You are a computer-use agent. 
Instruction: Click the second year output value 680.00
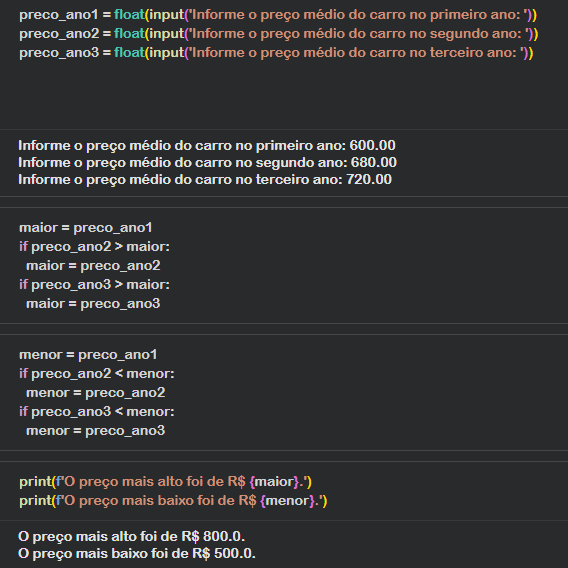pos(373,163)
